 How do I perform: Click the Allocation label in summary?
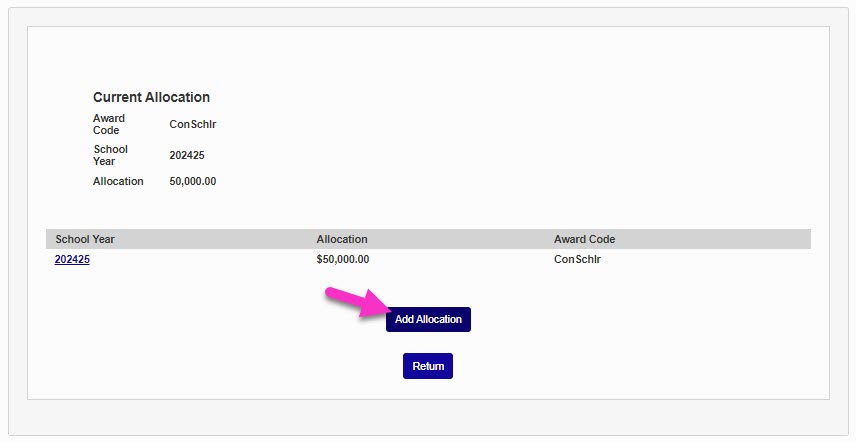(118, 182)
